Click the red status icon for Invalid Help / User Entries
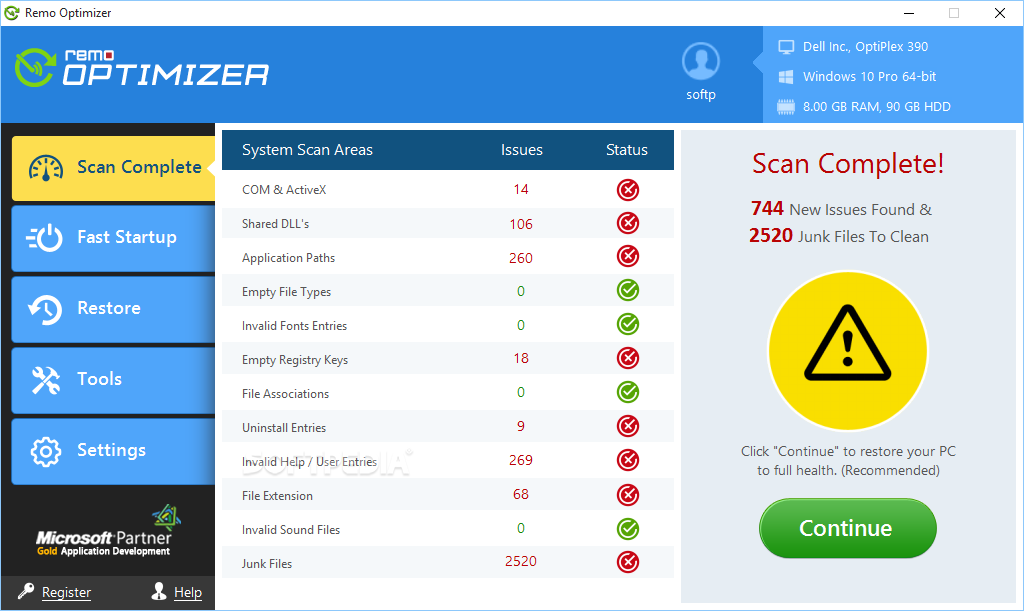This screenshot has width=1024, height=611. pos(628,460)
